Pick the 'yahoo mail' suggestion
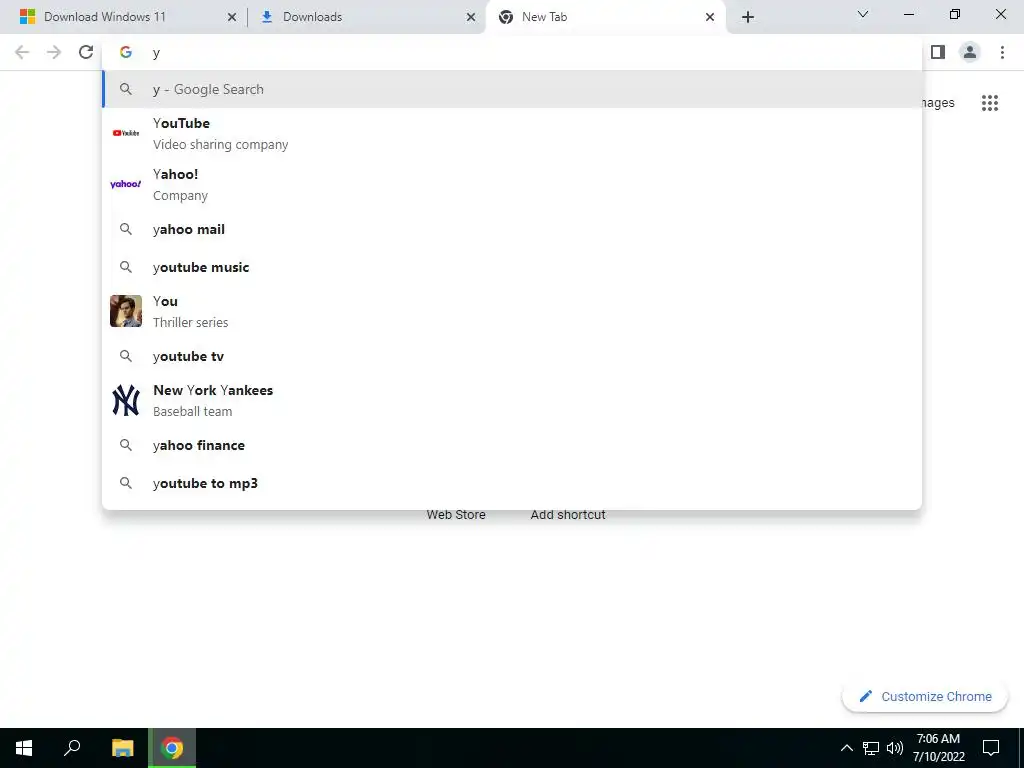 click(512, 229)
